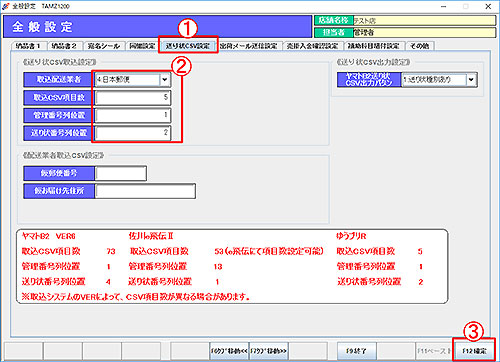The image size is (500, 362).
Task: Switch to the 宛名シール tab
Action: tap(104, 46)
